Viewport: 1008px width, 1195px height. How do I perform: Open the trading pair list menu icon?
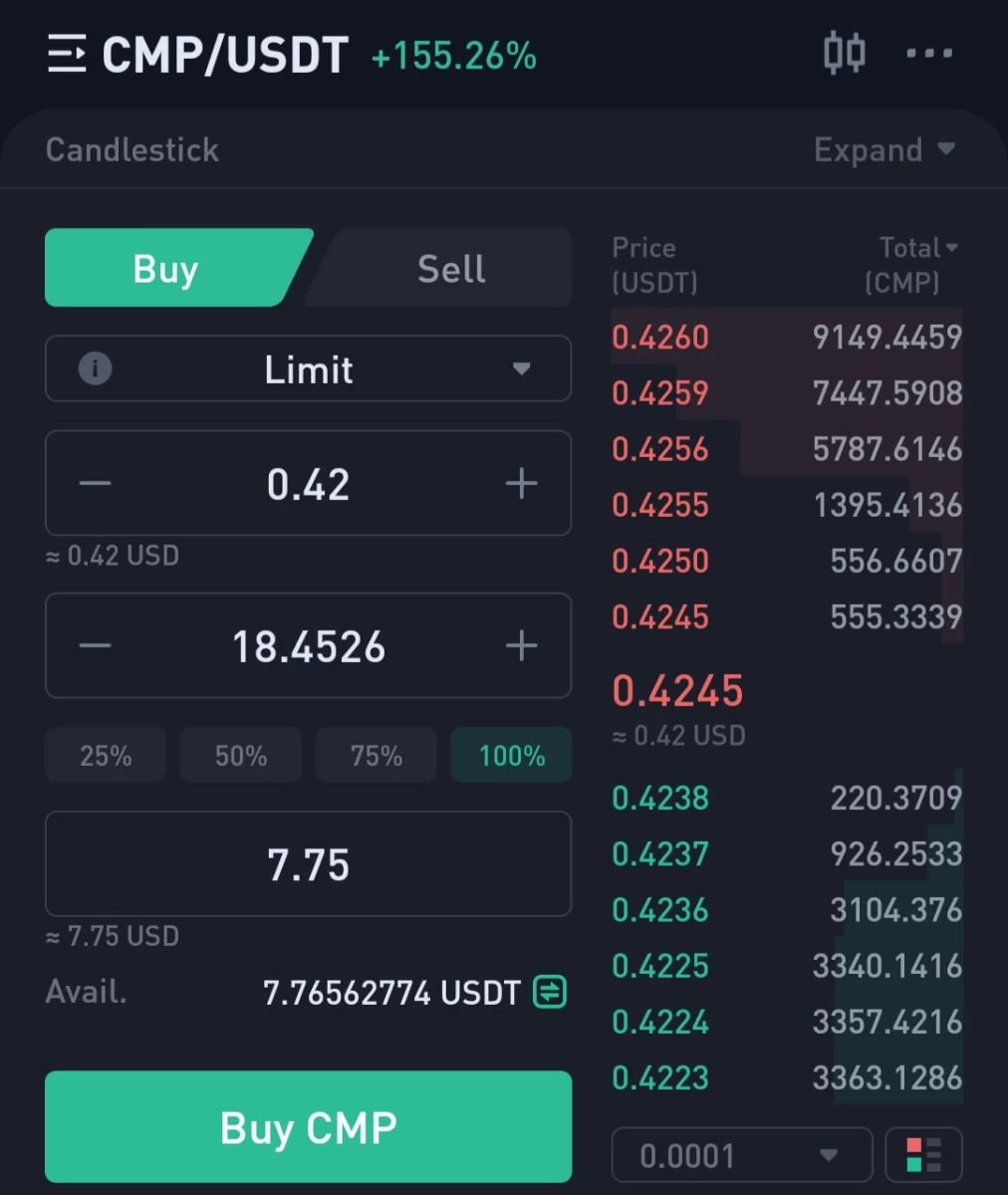(67, 54)
